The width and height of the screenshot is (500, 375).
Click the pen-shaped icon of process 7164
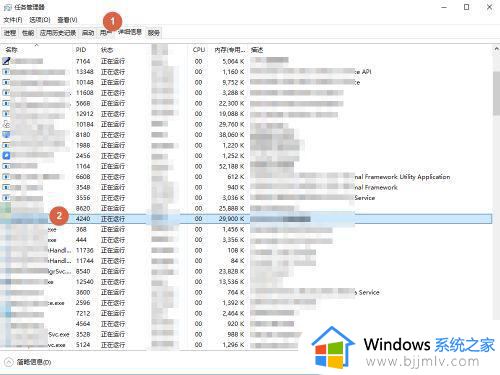pos(6,61)
